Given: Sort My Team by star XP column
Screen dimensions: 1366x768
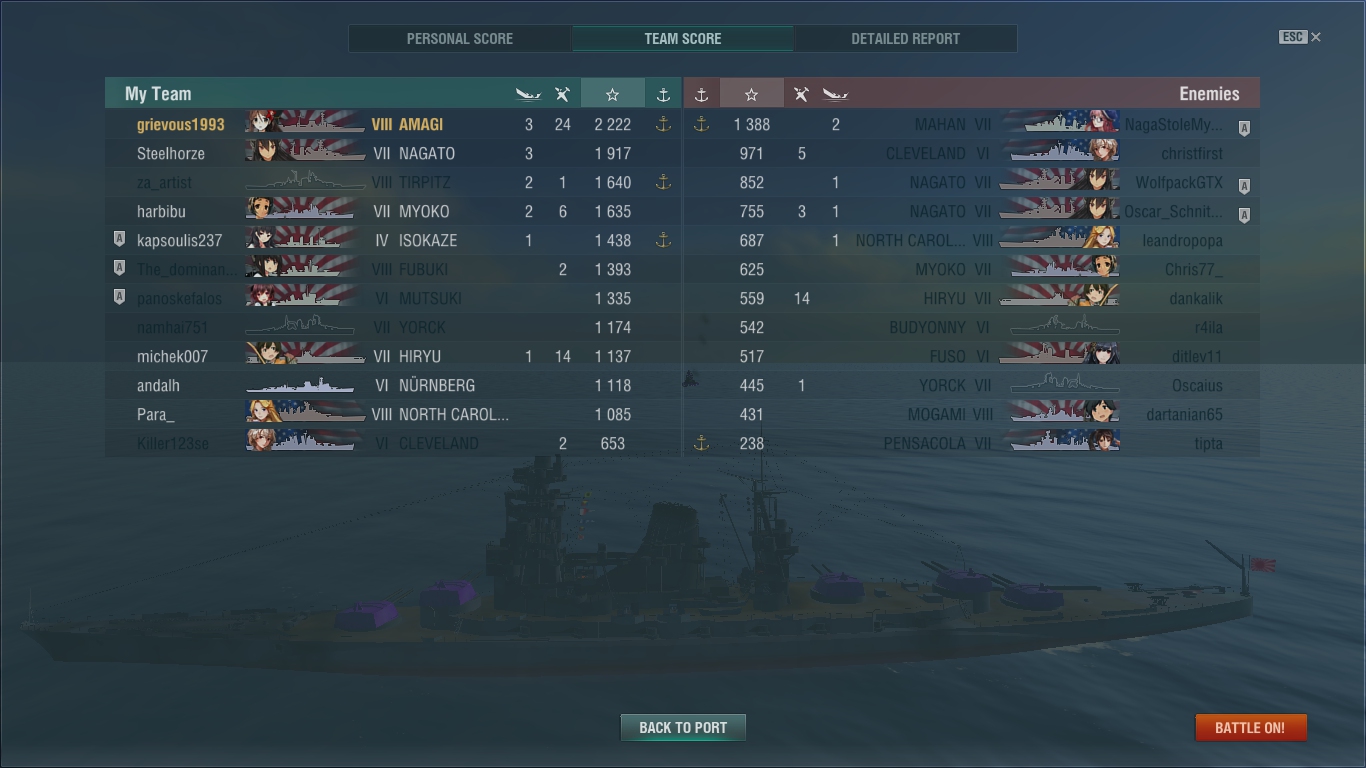Looking at the screenshot, I should tap(612, 93).
